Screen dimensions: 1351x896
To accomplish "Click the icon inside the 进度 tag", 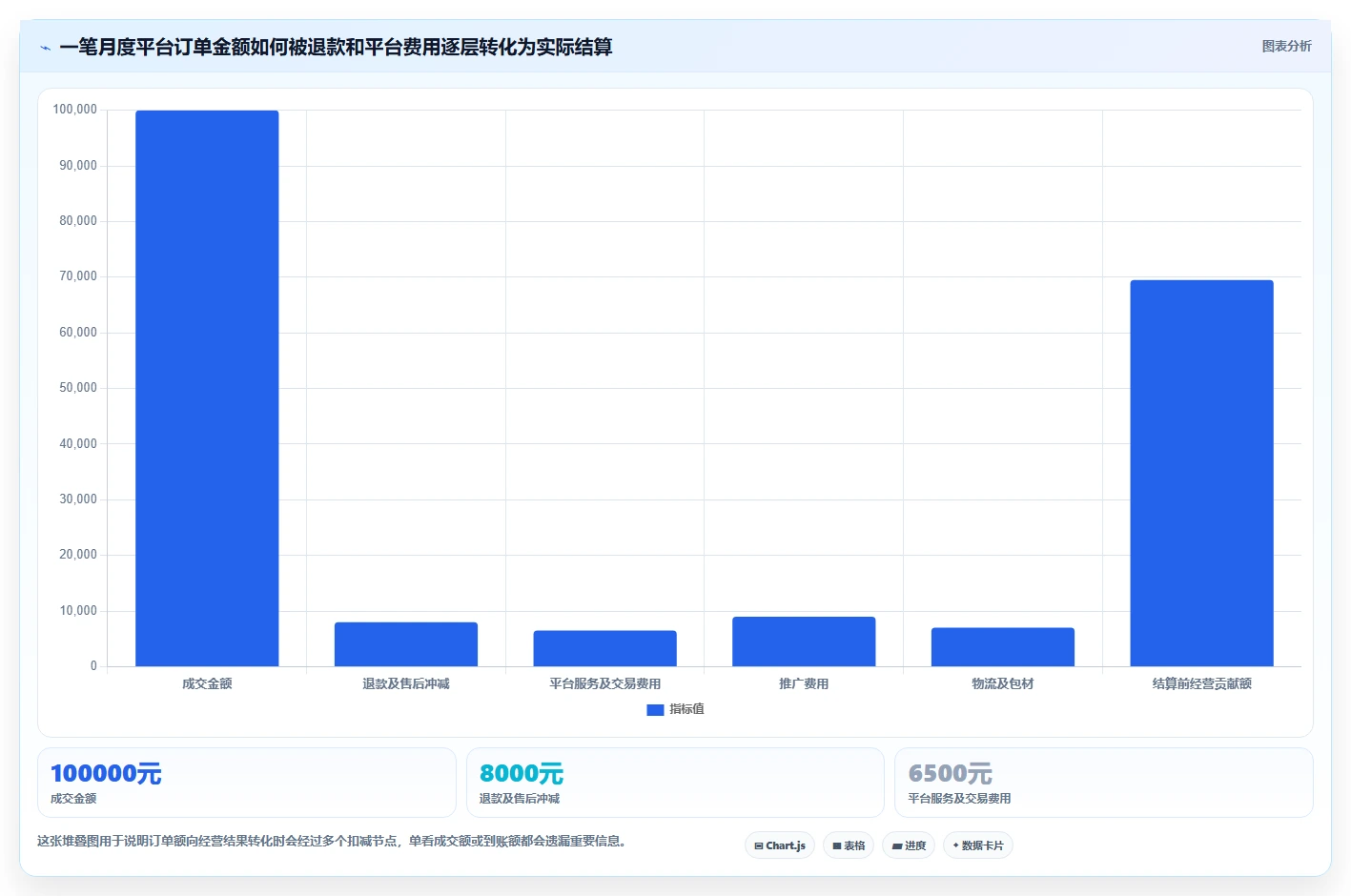I will pos(897,845).
